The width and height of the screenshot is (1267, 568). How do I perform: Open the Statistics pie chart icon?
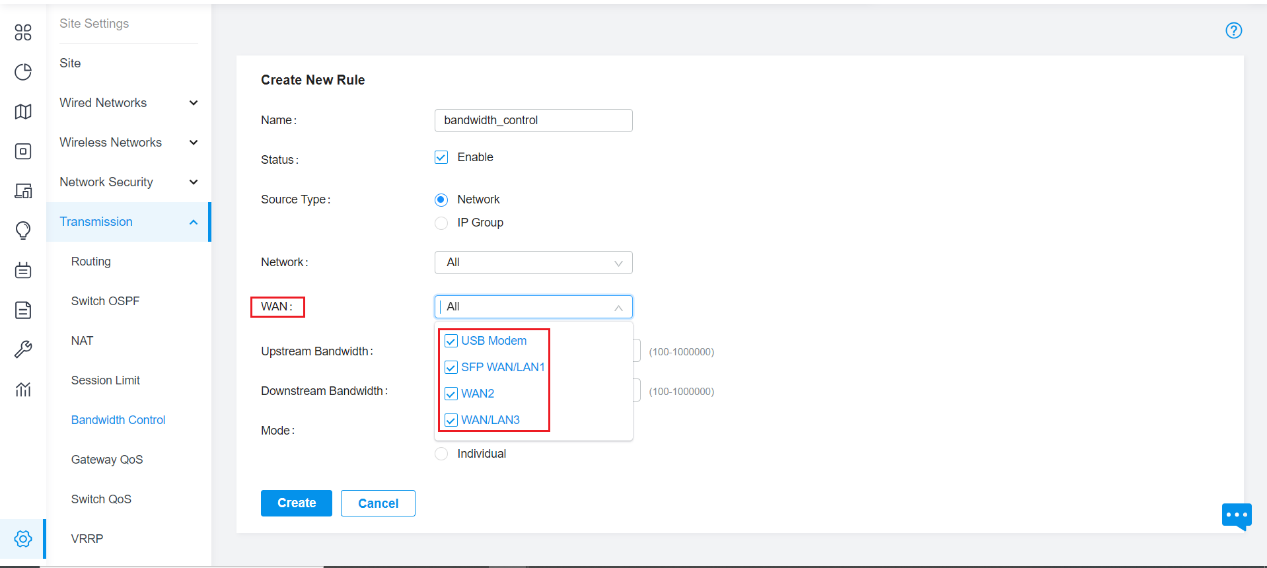point(23,72)
